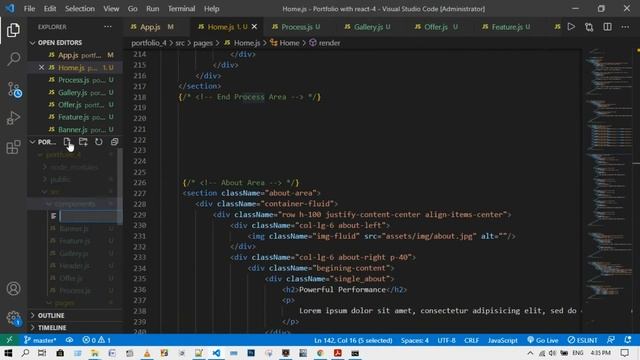Viewport: 640px width, 360px height.
Task: Open the Terminal menu
Action: tap(181, 9)
